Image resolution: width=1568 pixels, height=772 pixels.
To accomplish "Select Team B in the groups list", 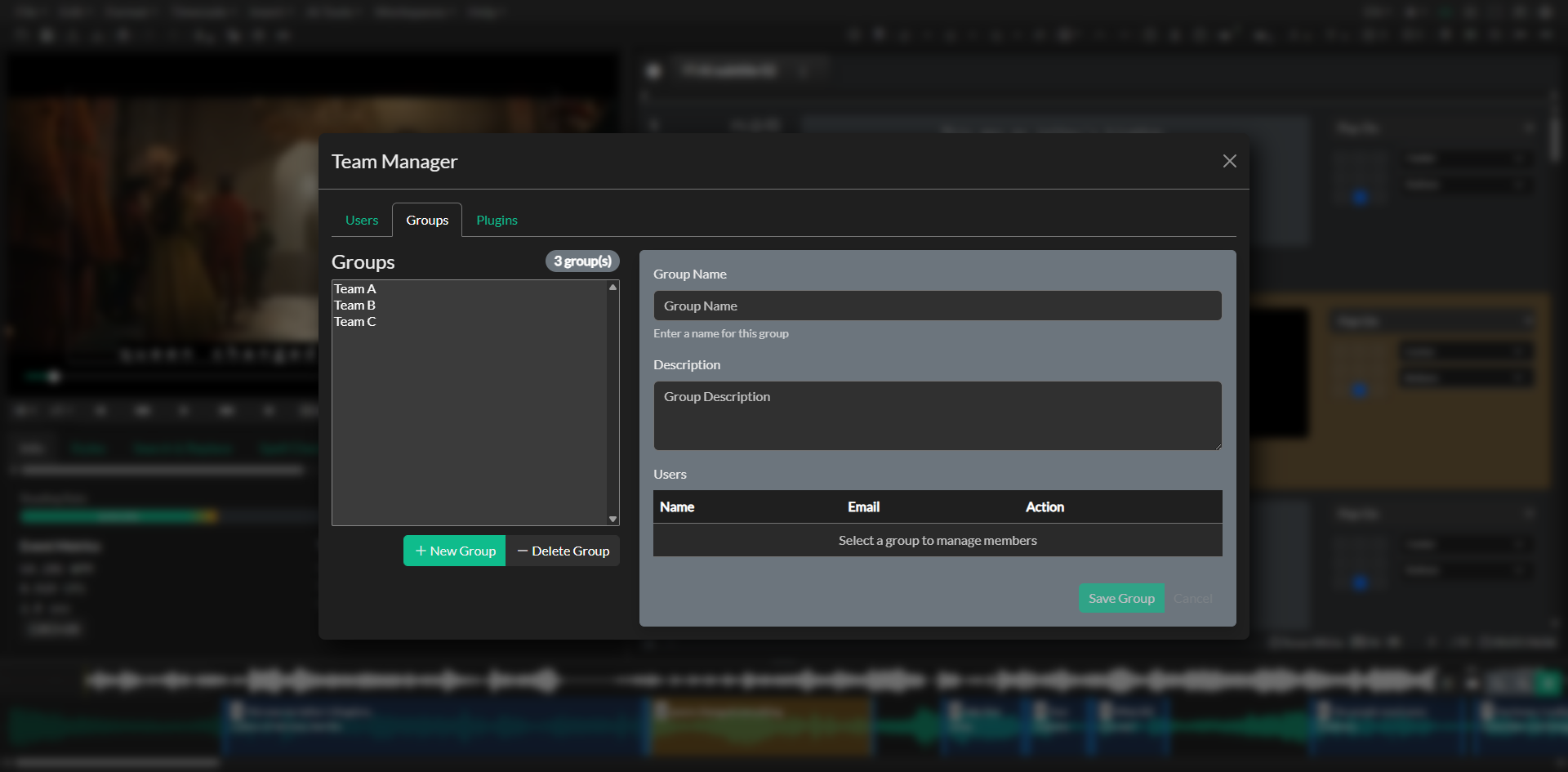I will [x=354, y=305].
